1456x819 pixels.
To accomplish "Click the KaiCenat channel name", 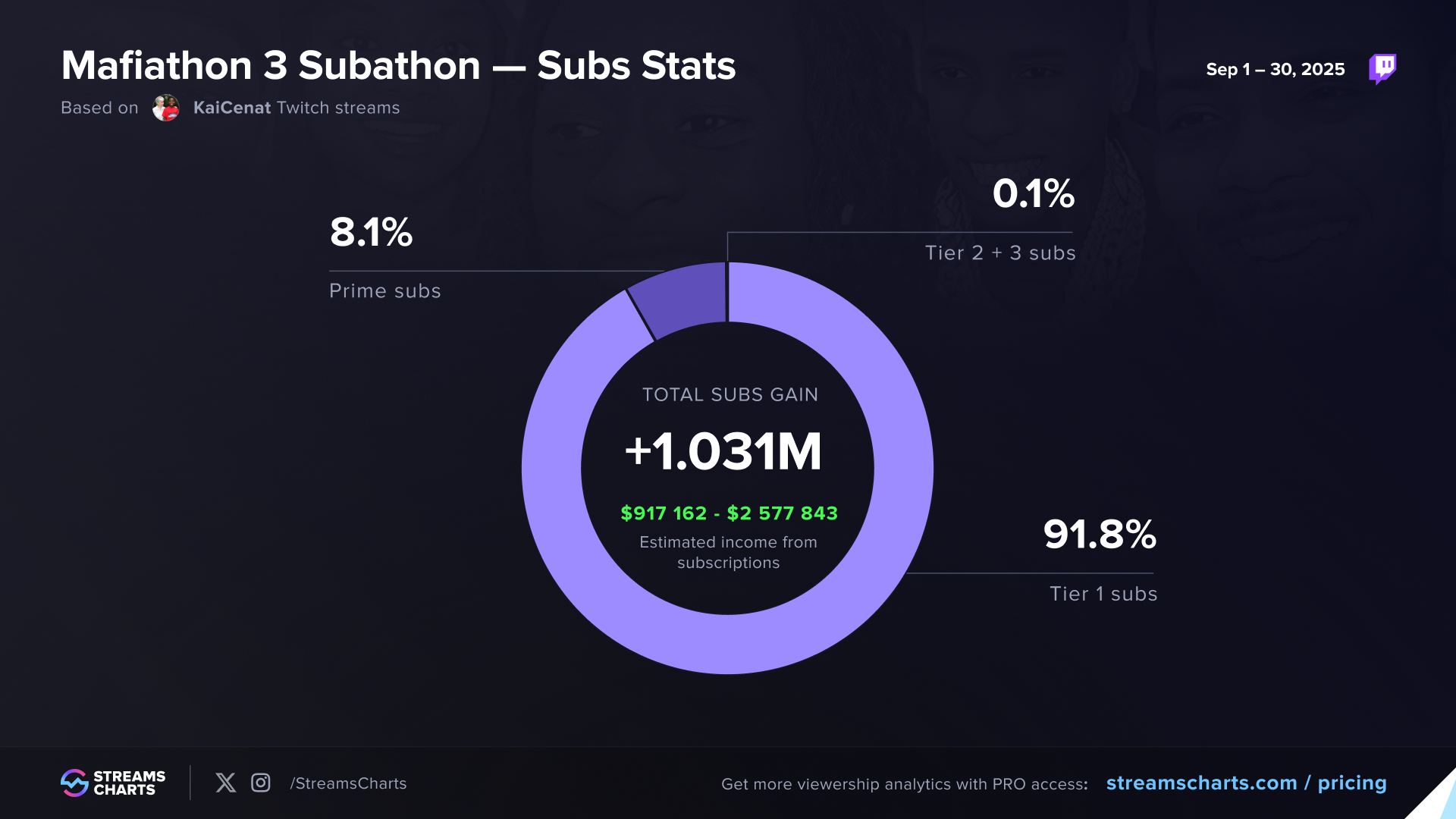I will (232, 108).
